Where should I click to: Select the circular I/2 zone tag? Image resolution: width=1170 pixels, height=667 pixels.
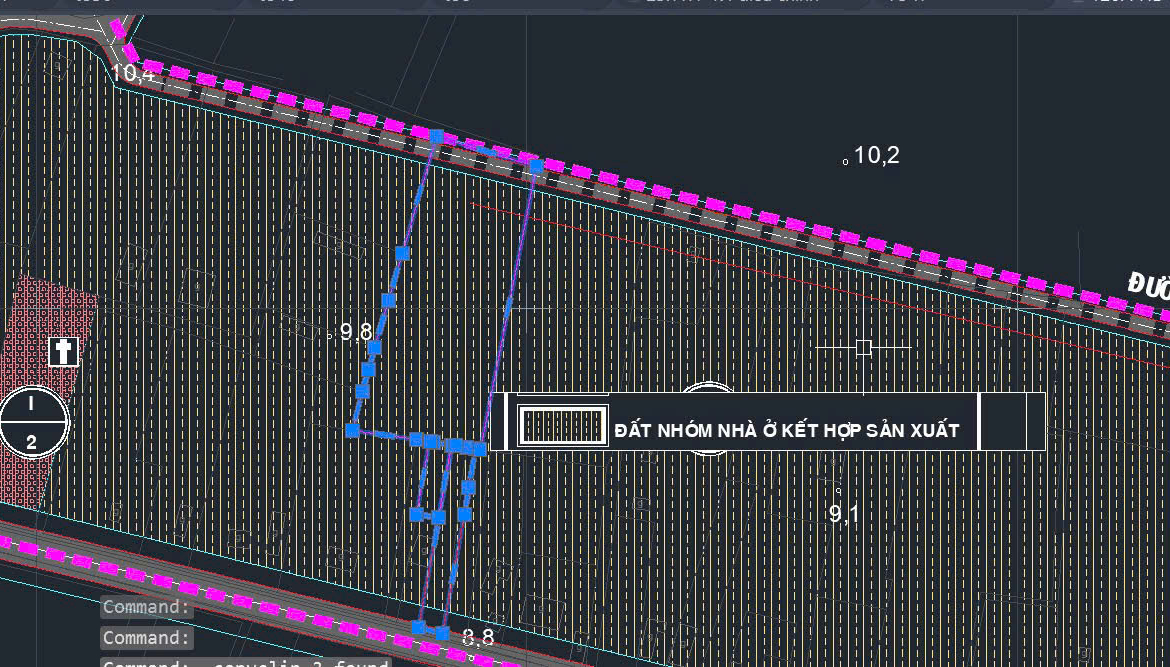pyautogui.click(x=32, y=422)
